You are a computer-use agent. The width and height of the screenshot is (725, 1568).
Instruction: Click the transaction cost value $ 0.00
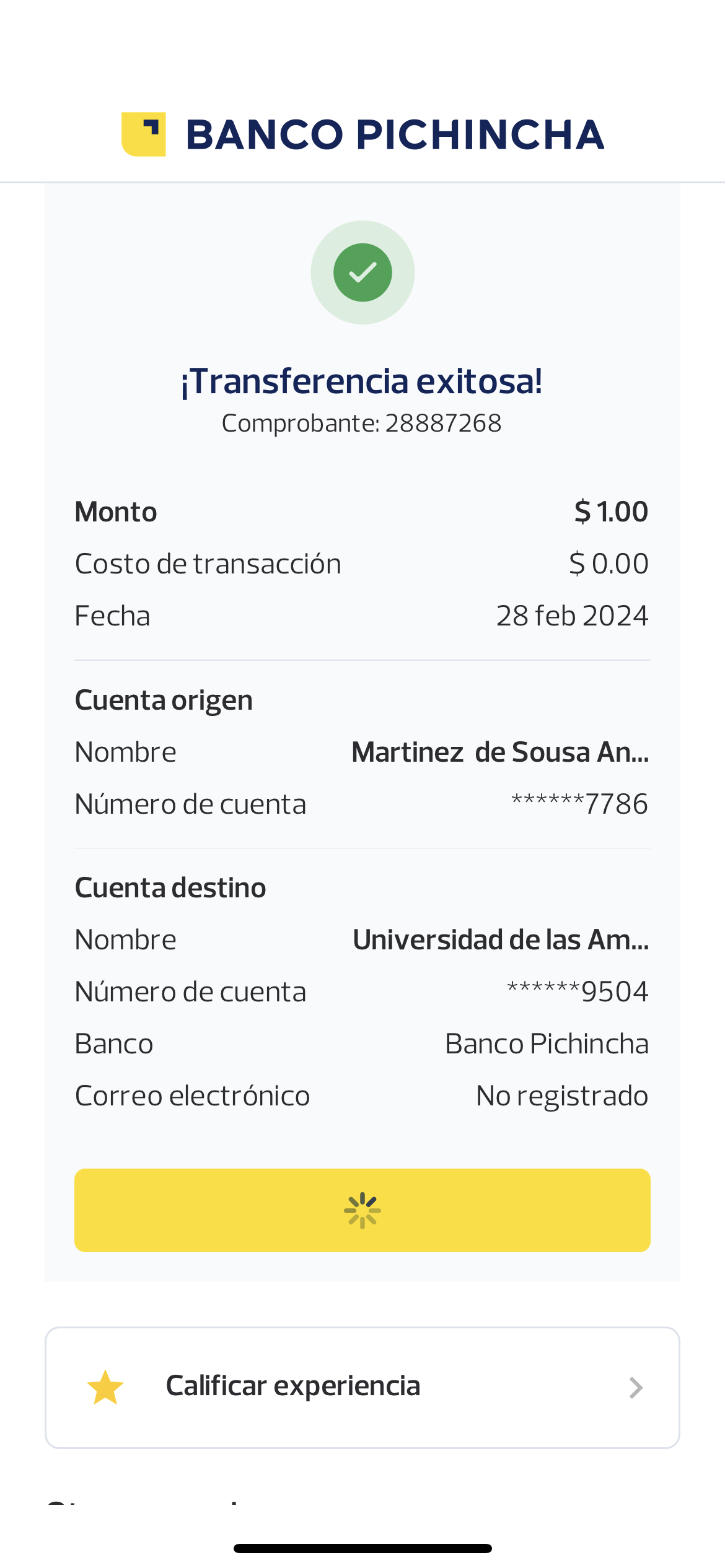point(609,564)
